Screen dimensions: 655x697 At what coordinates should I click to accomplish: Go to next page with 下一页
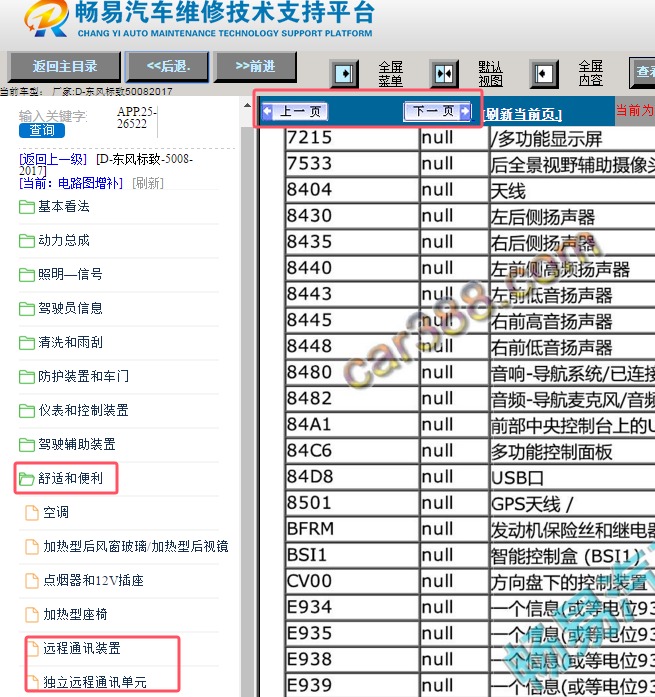[438, 111]
